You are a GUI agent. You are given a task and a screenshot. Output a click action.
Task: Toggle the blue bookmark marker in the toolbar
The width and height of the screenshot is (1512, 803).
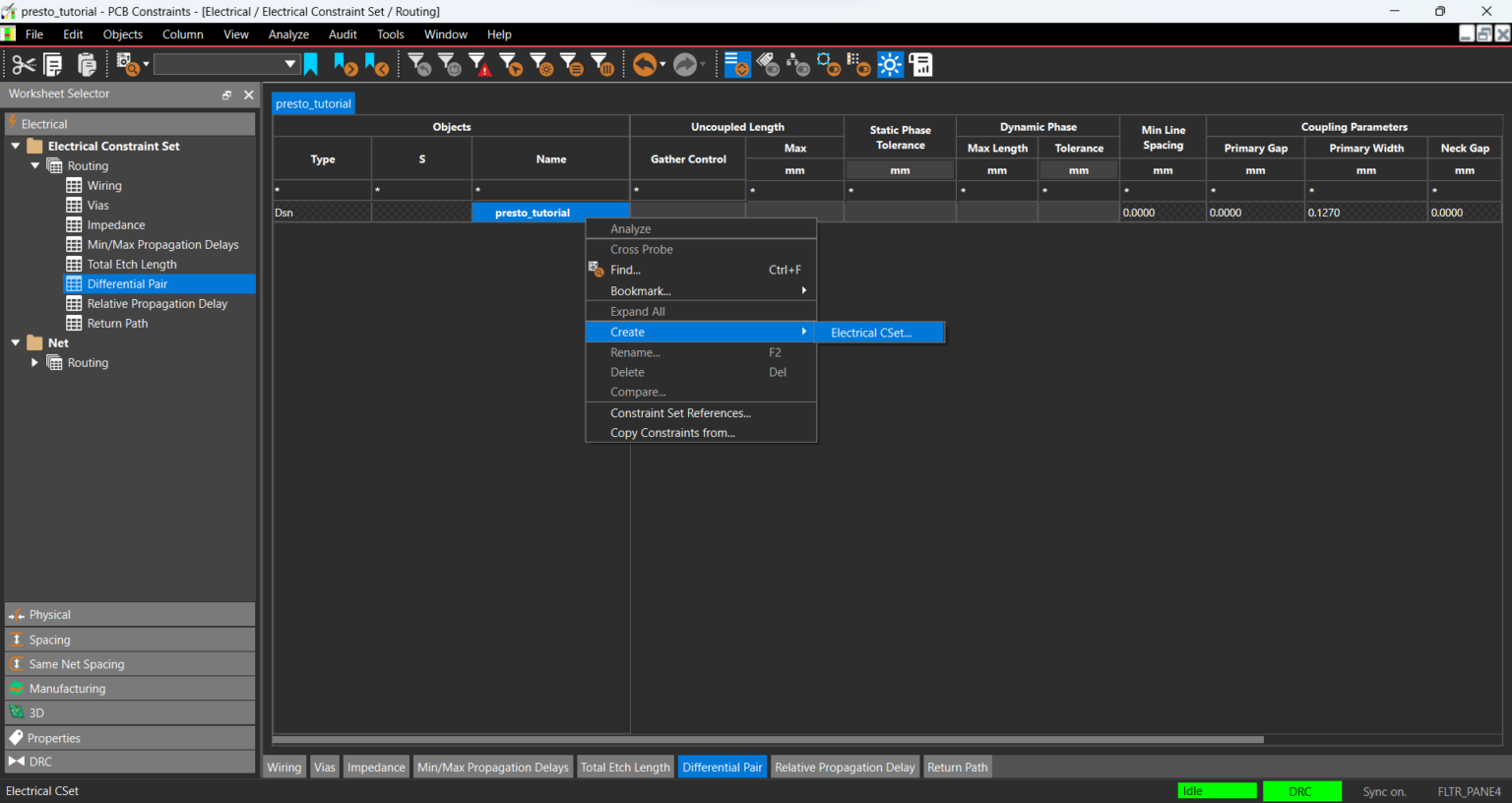point(310,63)
